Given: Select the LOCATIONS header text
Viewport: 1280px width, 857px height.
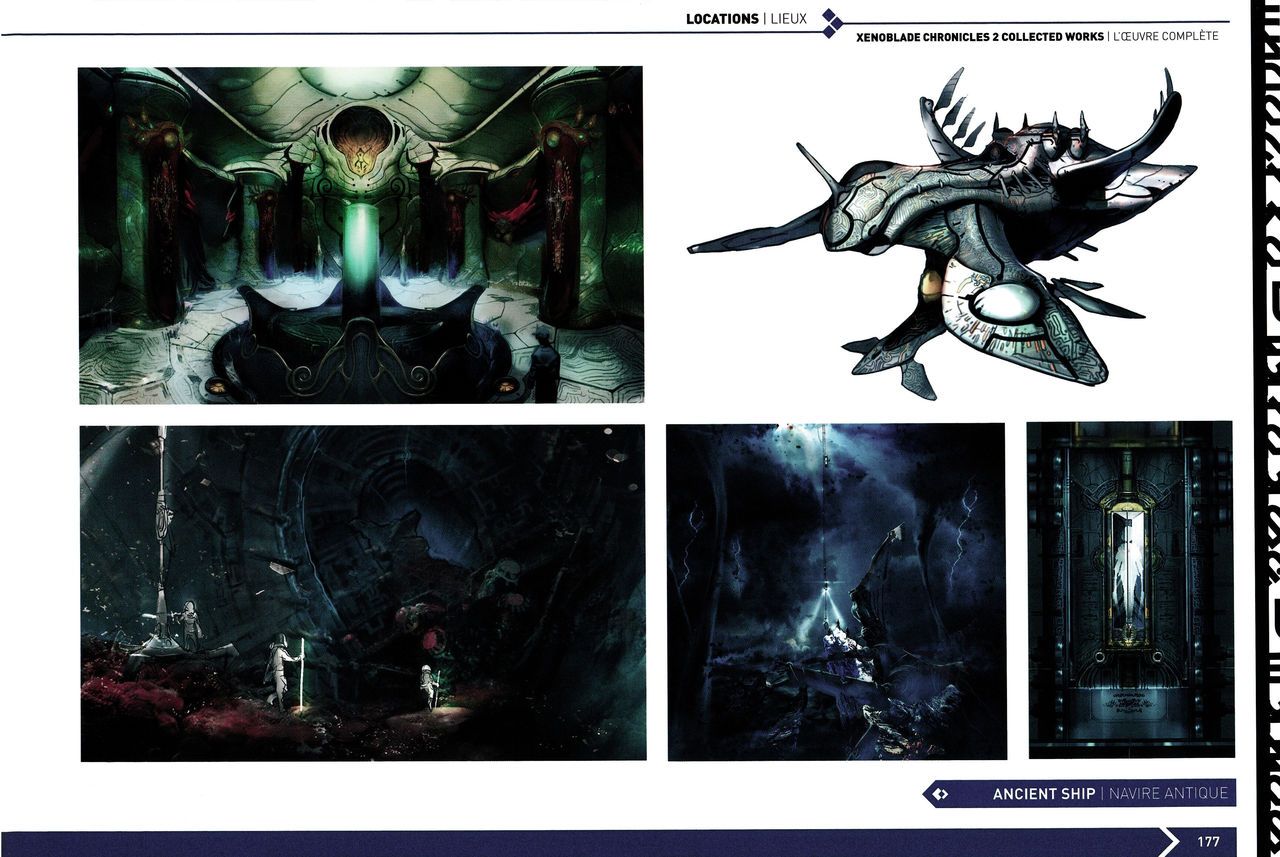Looking at the screenshot, I should click(721, 19).
